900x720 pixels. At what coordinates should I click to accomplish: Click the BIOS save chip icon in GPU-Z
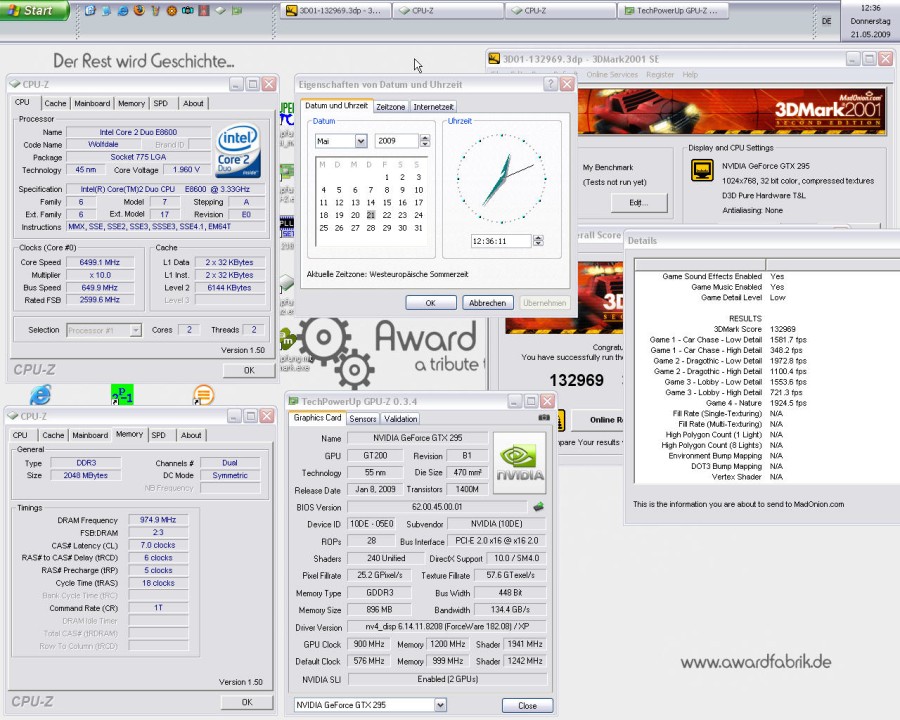coord(538,506)
